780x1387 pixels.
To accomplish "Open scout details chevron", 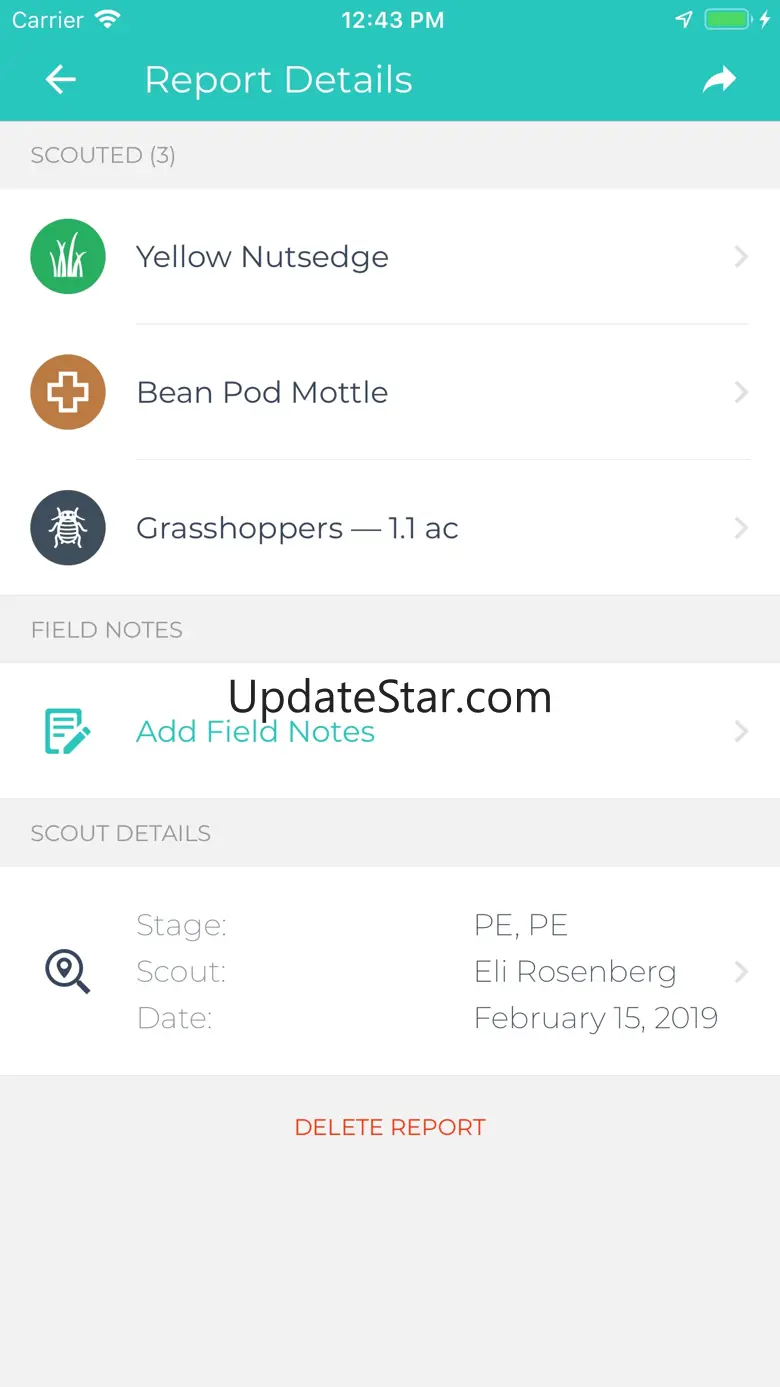I will (x=741, y=971).
